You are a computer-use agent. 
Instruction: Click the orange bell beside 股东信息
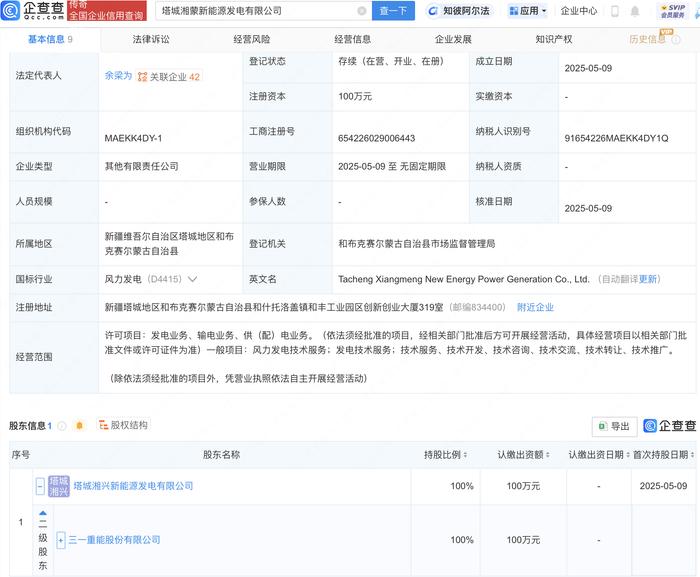click(79, 426)
